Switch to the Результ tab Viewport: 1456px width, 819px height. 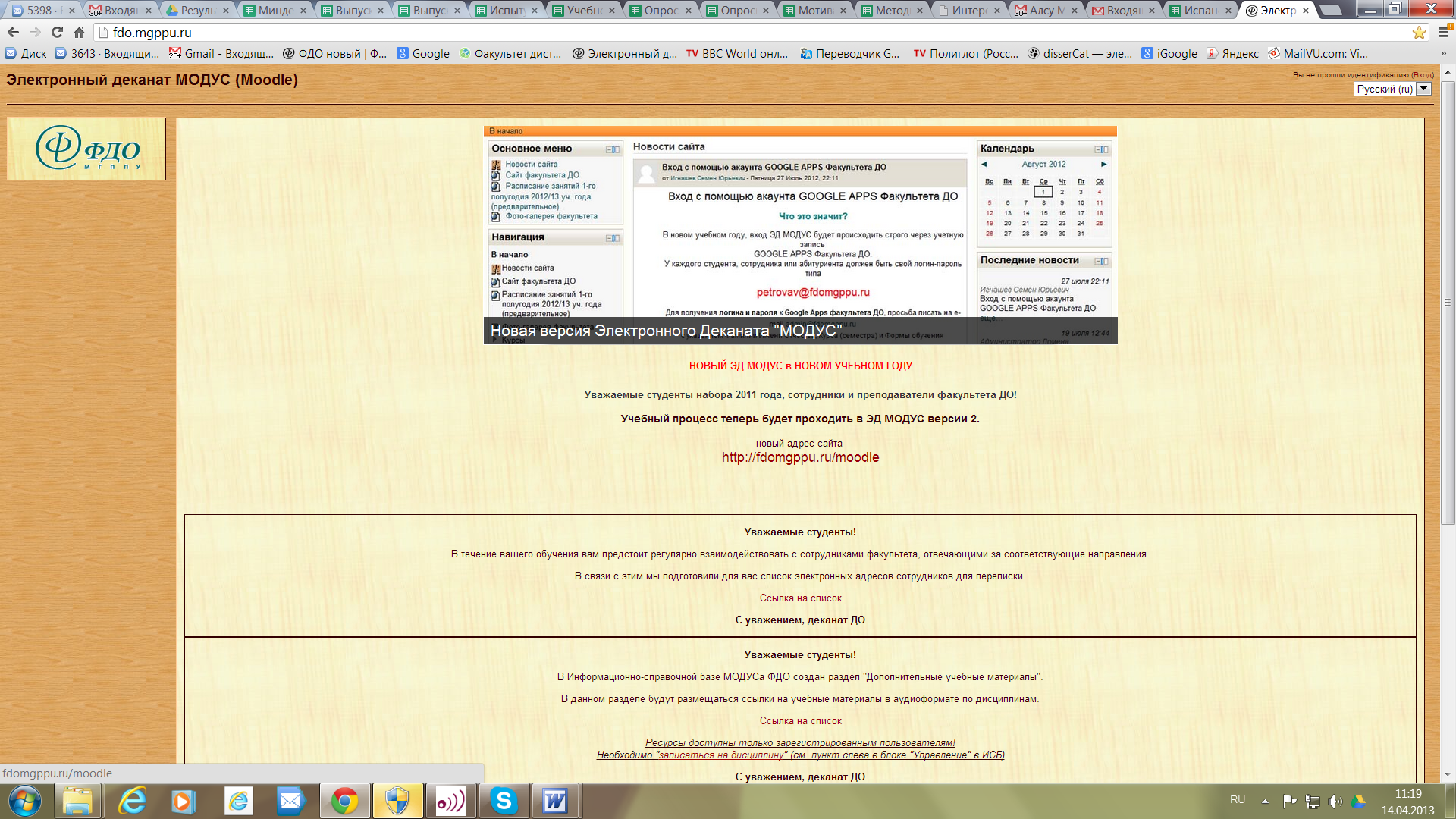pos(196,11)
